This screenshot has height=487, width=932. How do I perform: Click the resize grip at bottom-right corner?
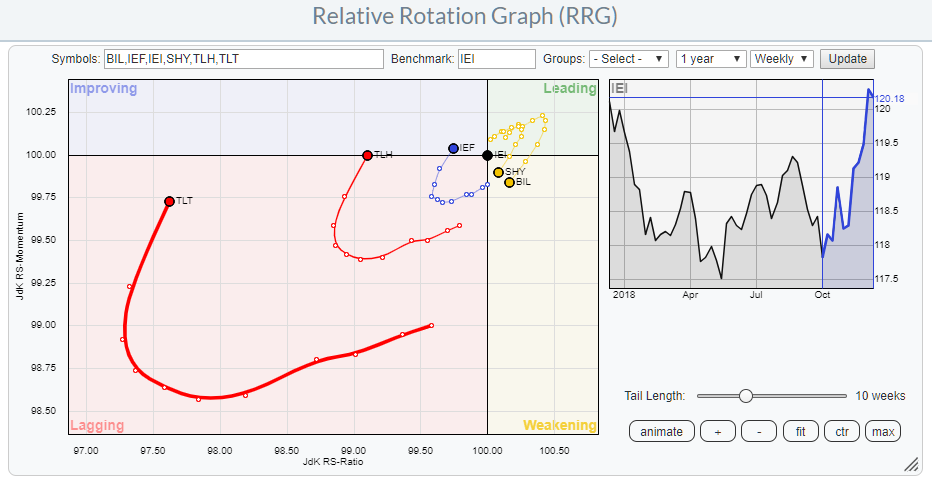911,465
